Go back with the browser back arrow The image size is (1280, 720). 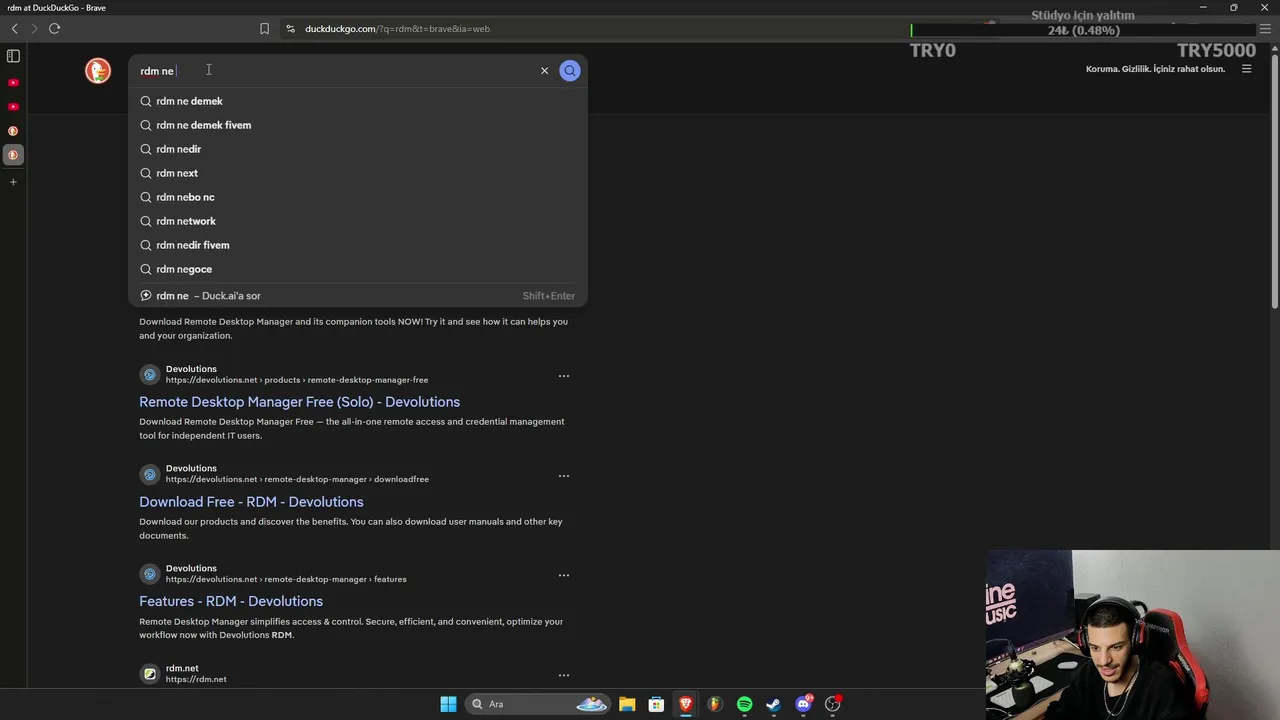pos(14,29)
